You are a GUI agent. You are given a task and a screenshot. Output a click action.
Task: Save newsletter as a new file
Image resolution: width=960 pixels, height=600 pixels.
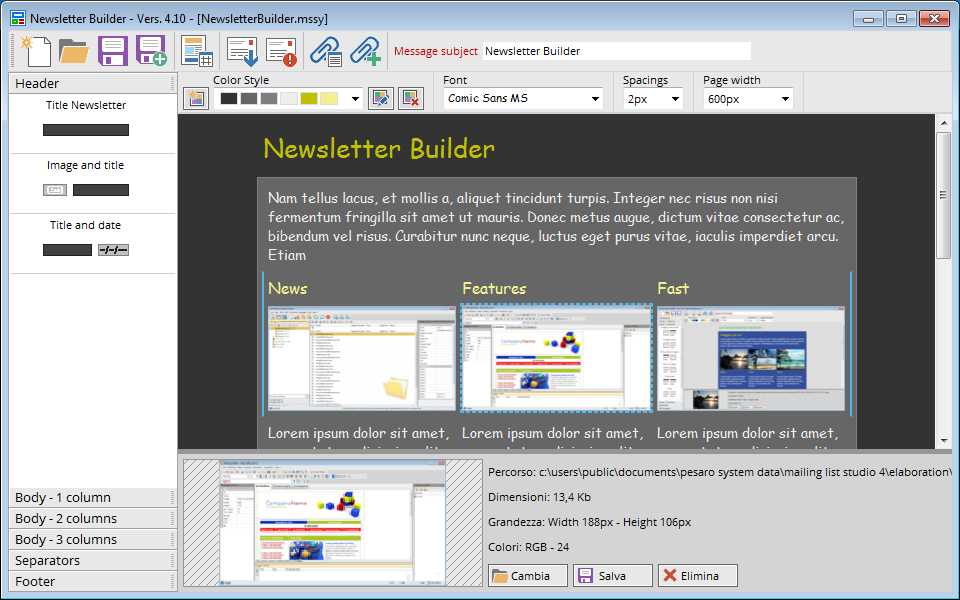(x=151, y=51)
